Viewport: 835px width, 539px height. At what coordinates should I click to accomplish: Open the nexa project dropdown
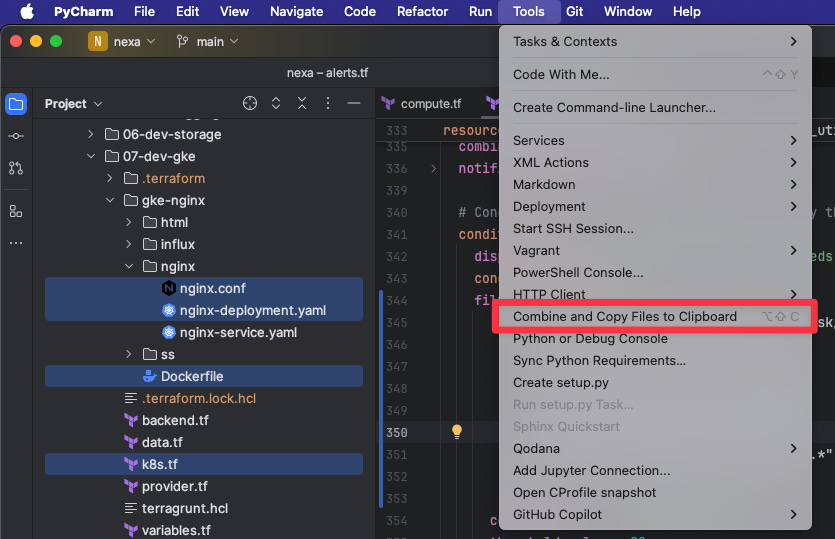pos(135,42)
